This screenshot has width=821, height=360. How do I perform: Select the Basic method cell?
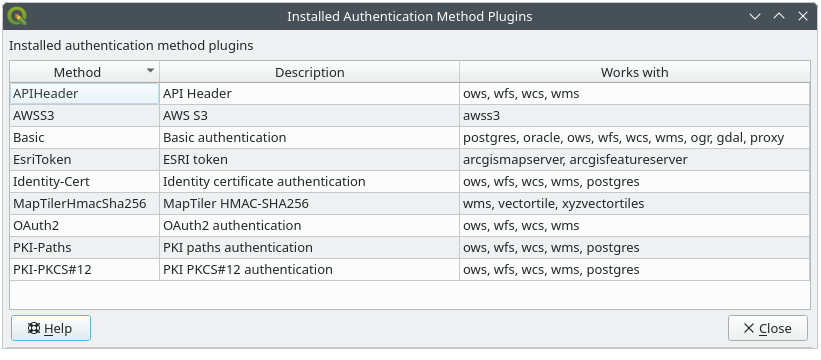85,138
